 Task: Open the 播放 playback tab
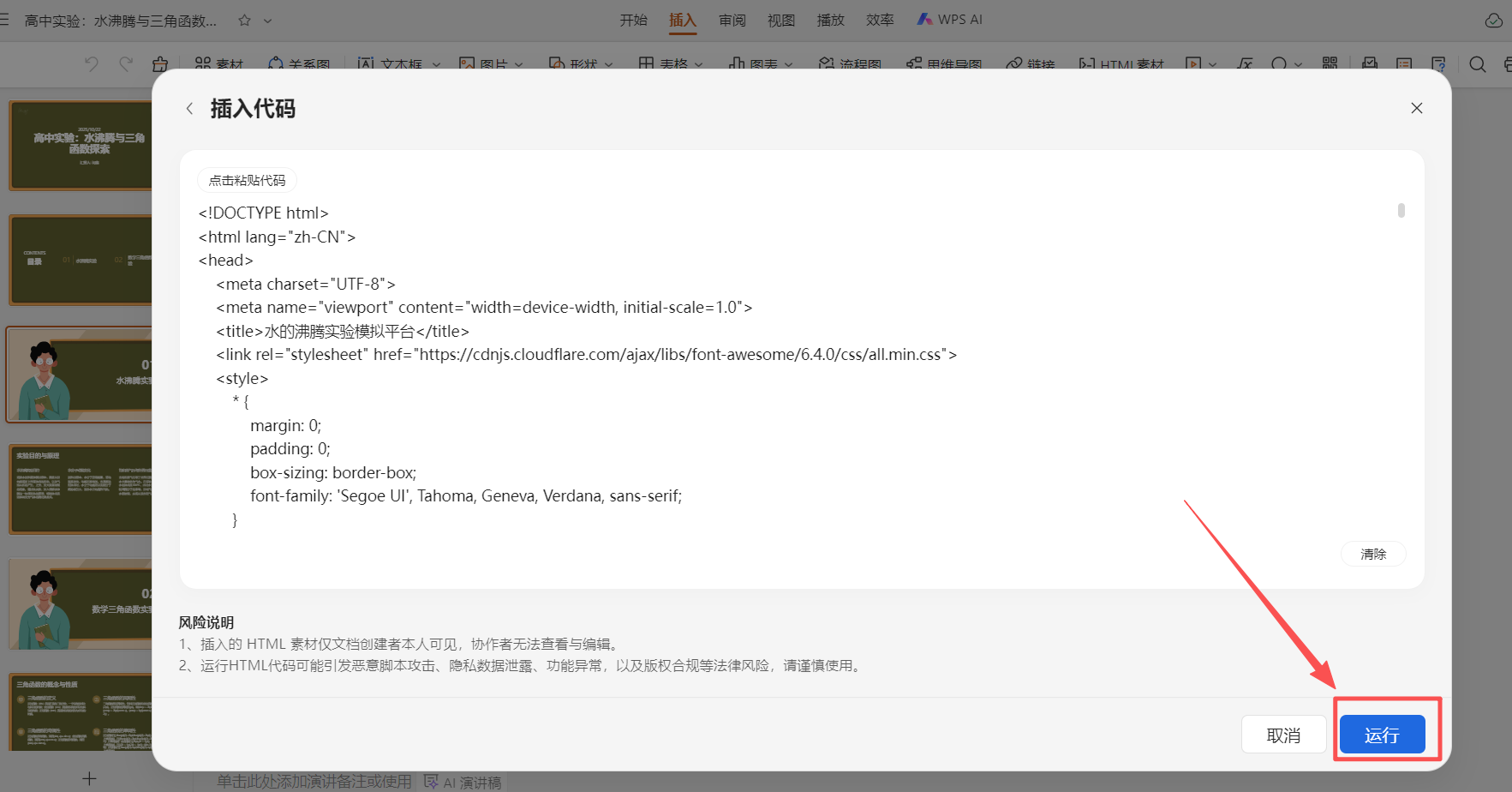tap(830, 20)
